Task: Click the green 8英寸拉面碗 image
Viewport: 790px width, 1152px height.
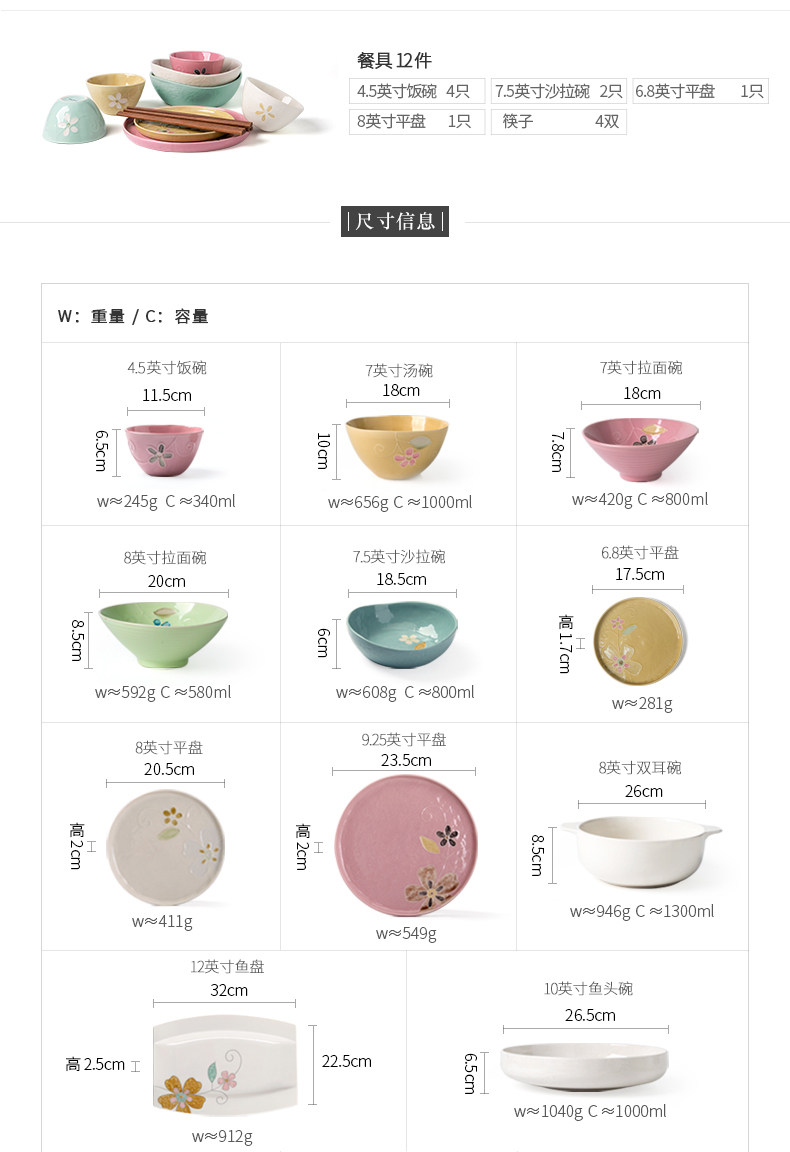Action: (x=163, y=635)
